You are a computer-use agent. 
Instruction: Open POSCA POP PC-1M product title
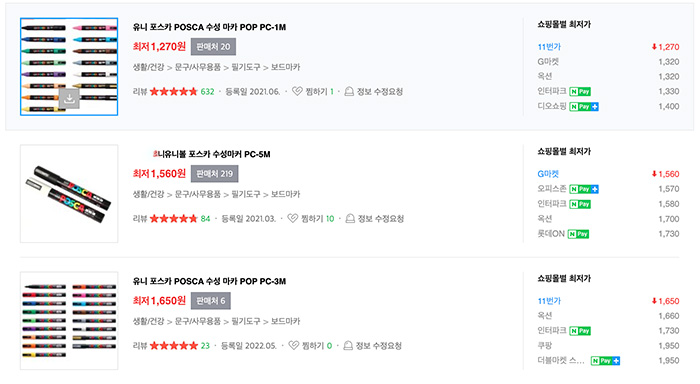tap(209, 27)
